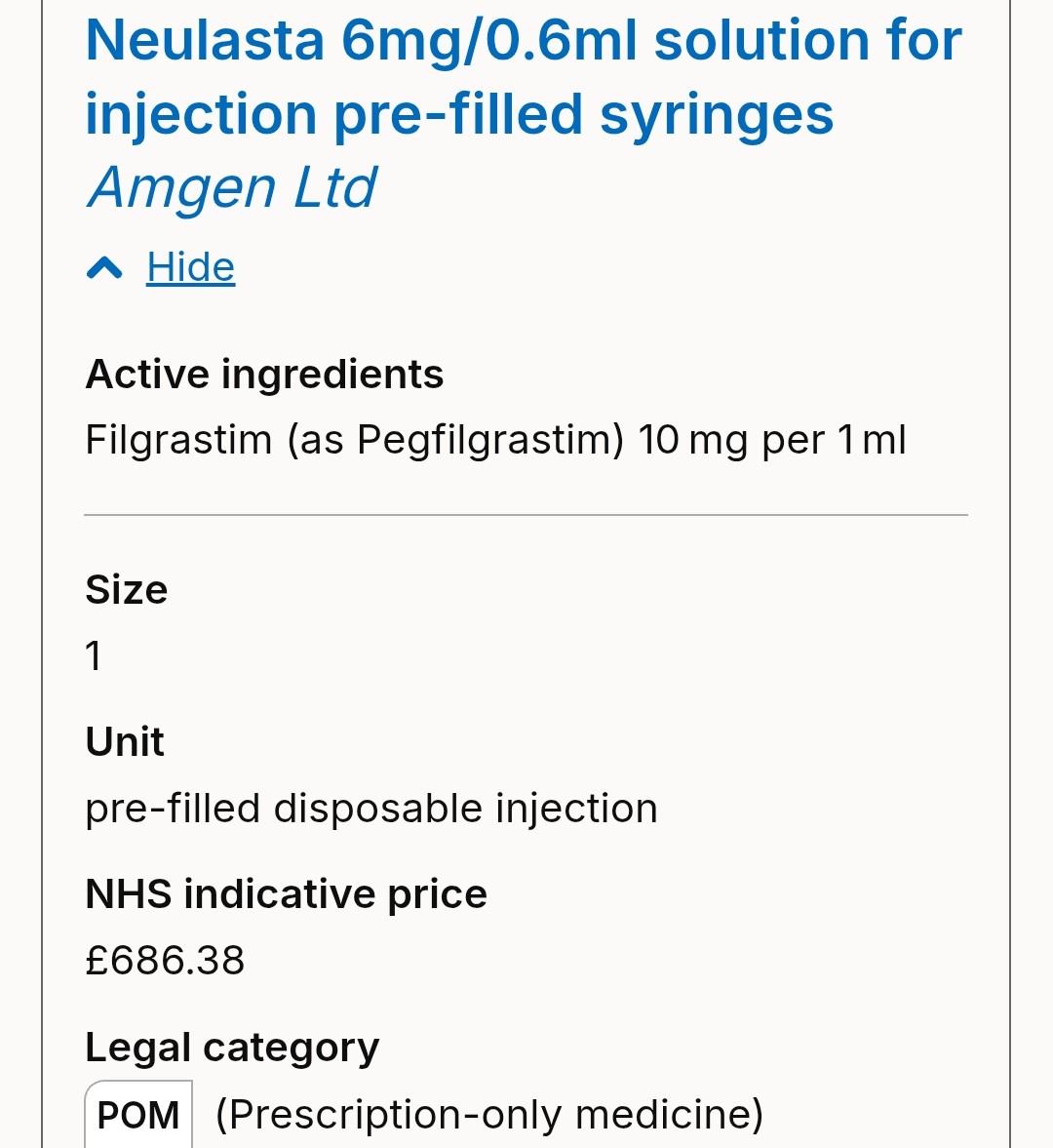This screenshot has width=1053, height=1148.
Task: Click the POM legal category badge
Action: tap(138, 1115)
